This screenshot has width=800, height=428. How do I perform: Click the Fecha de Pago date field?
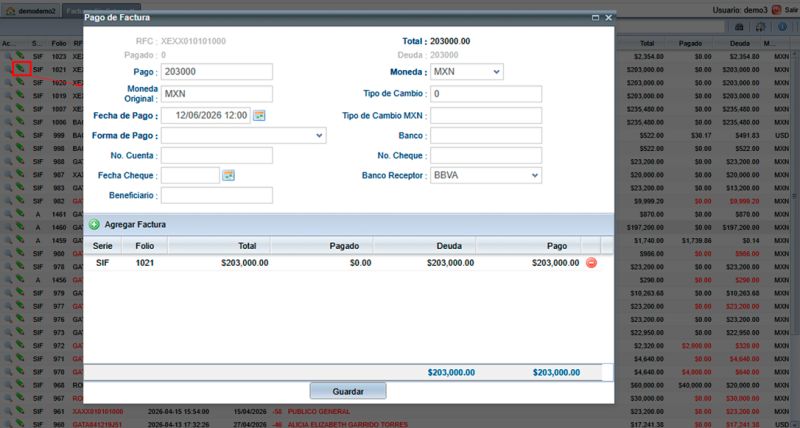pyautogui.click(x=206, y=116)
